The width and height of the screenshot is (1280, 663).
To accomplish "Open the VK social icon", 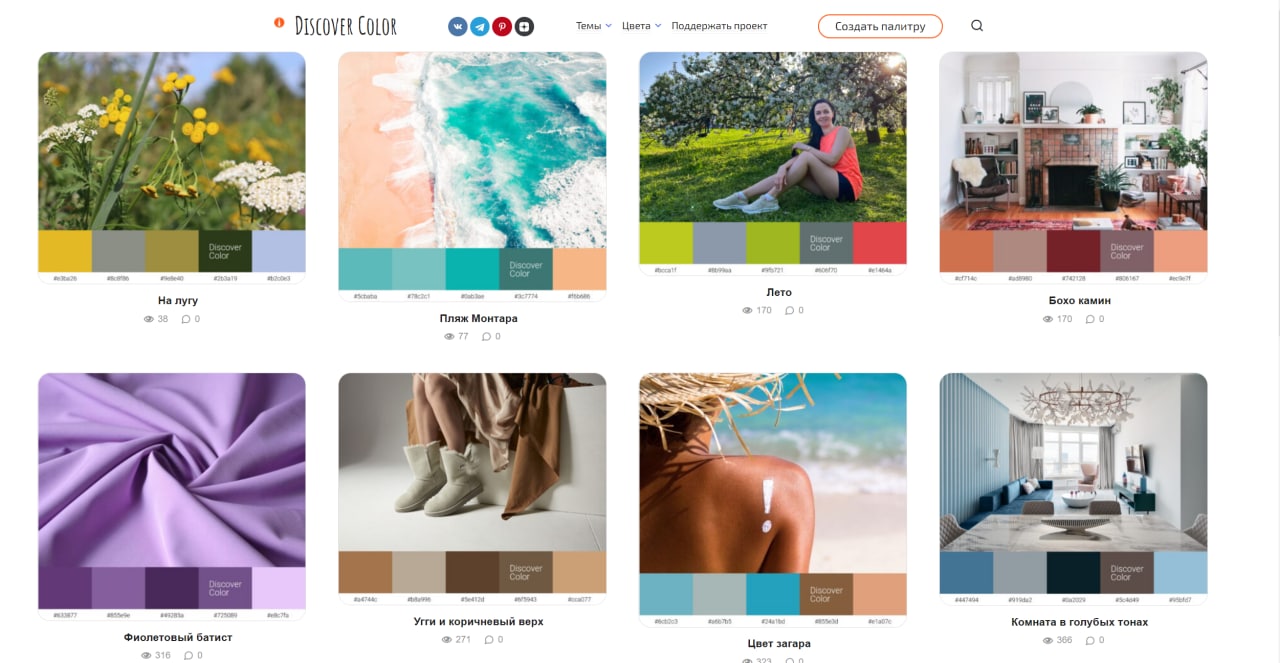I will 458,26.
